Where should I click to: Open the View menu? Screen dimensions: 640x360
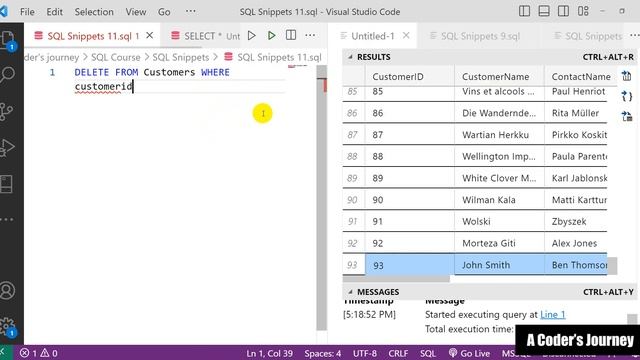pyautogui.click(x=136, y=12)
